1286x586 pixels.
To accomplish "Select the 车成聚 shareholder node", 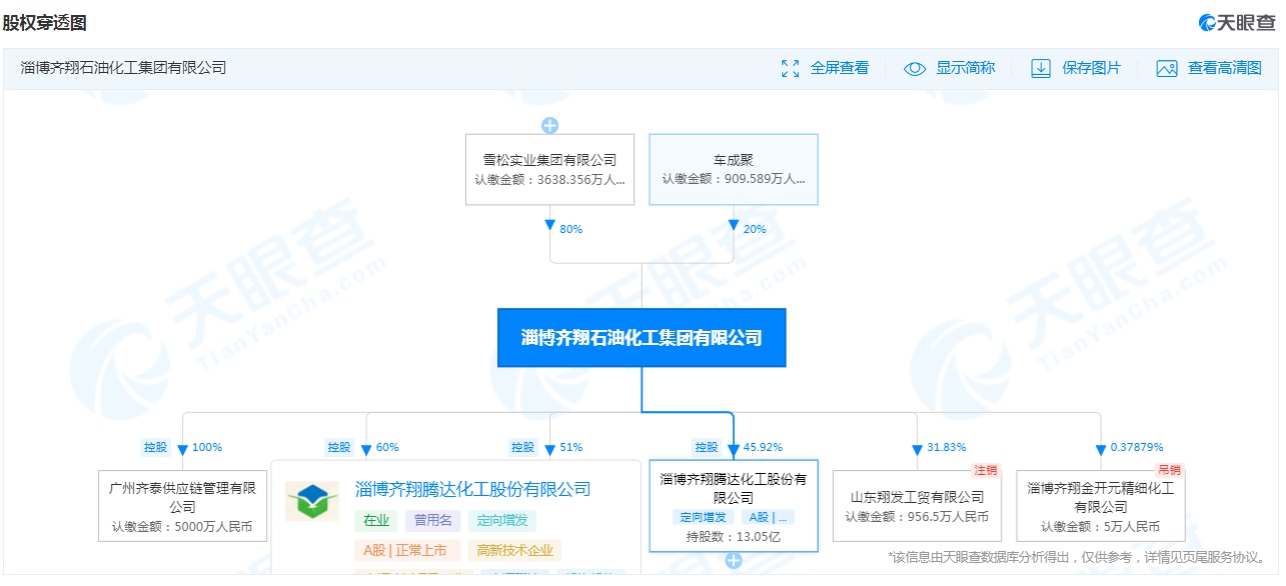I will tap(734, 169).
